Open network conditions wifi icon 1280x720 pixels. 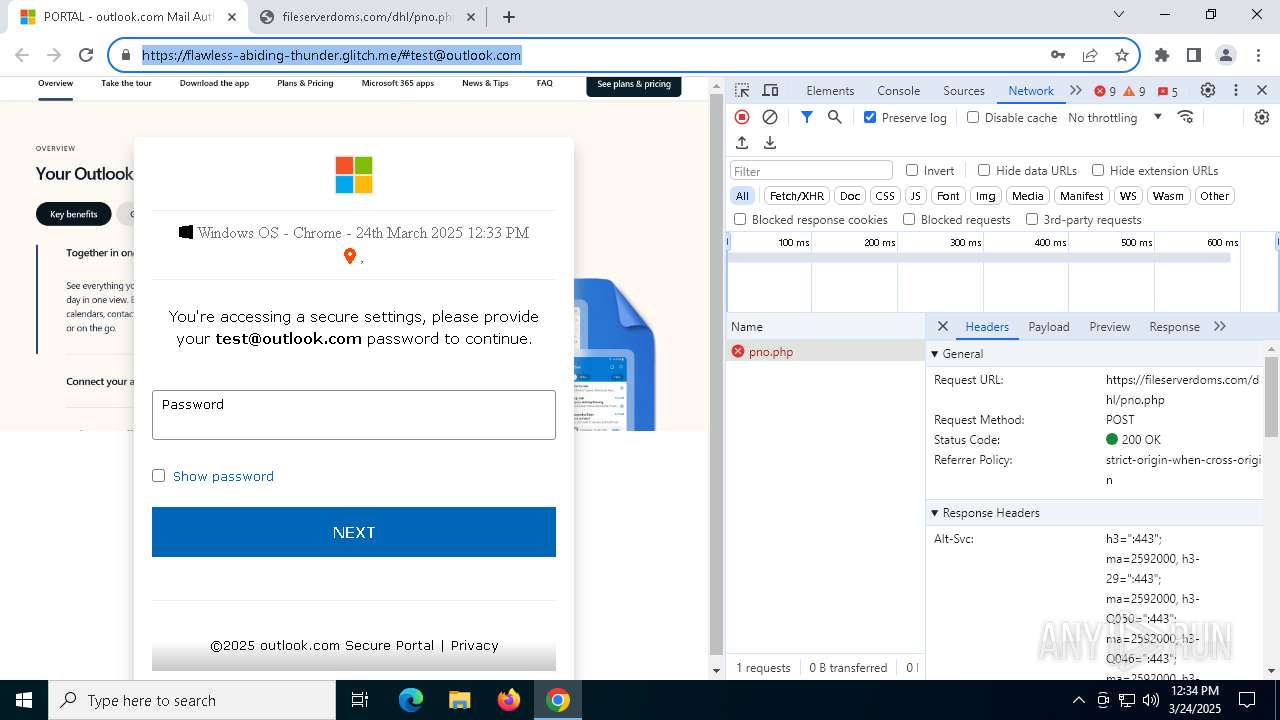pos(1186,117)
